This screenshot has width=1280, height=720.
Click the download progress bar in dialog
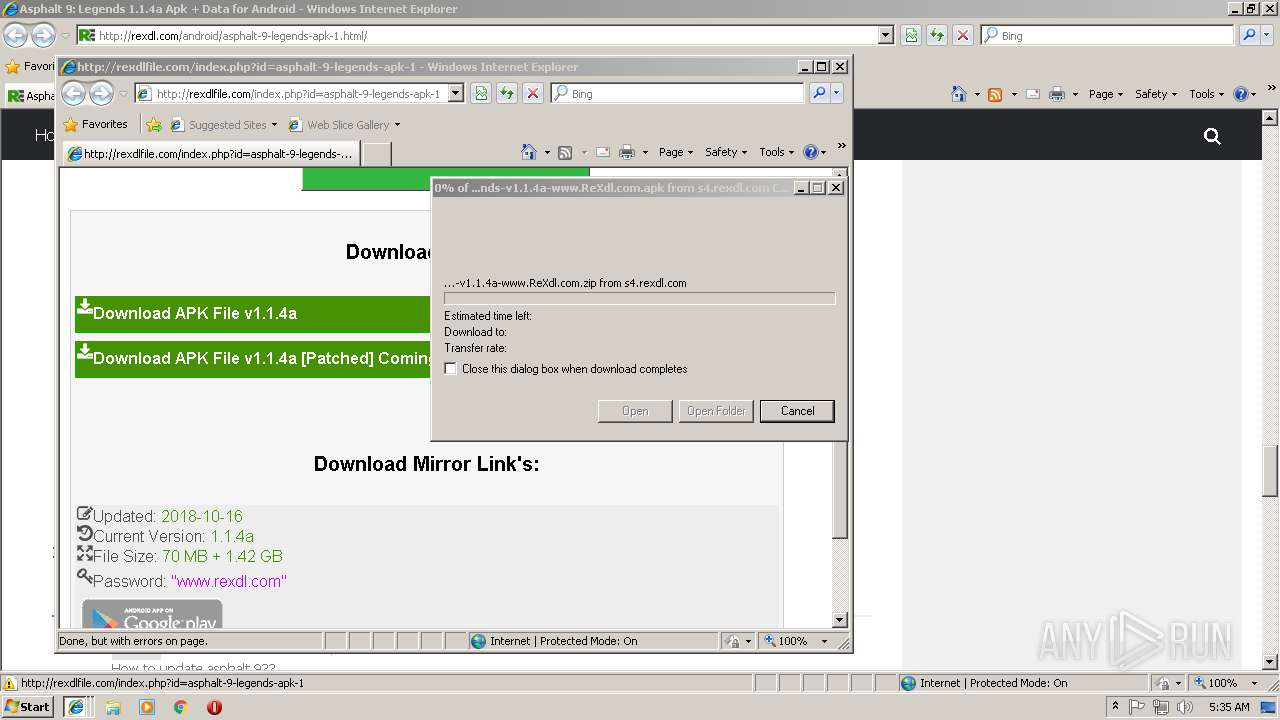click(639, 298)
